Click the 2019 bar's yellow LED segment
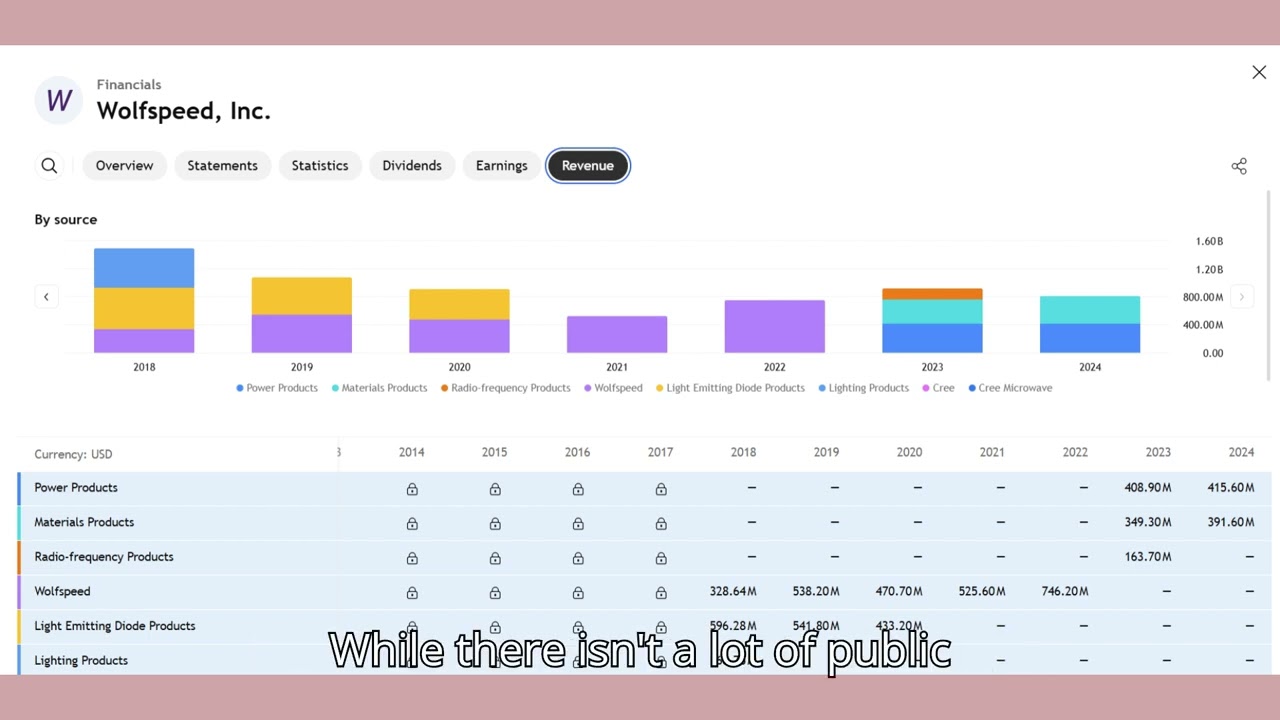This screenshot has height=720, width=1280. (302, 296)
